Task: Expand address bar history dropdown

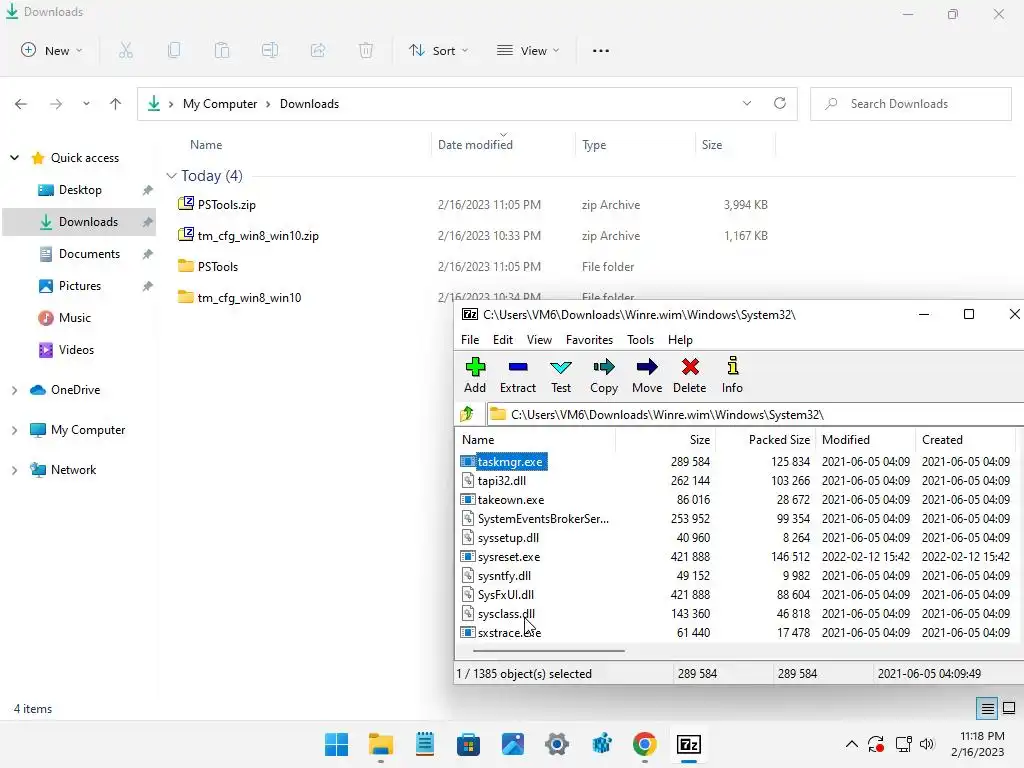Action: click(747, 103)
